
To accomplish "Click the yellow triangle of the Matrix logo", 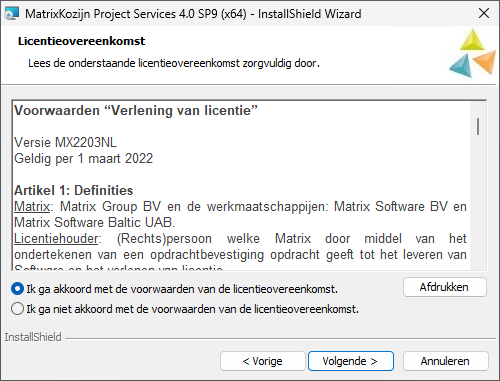I will [x=472, y=40].
